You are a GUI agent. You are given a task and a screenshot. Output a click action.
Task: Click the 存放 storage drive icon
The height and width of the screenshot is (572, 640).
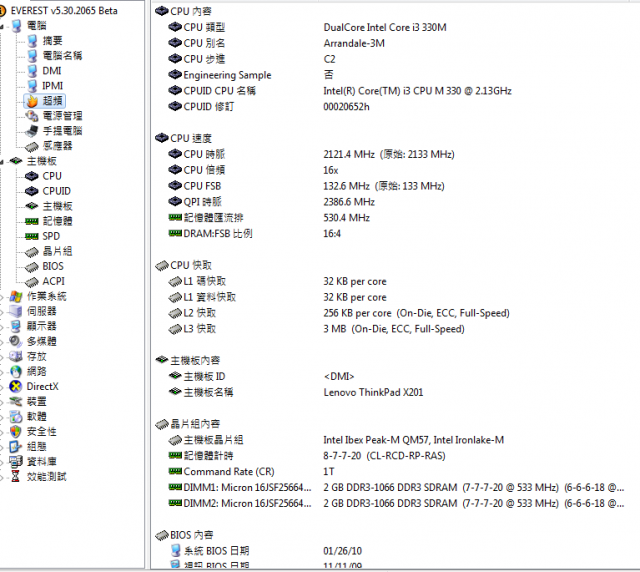tap(16, 356)
